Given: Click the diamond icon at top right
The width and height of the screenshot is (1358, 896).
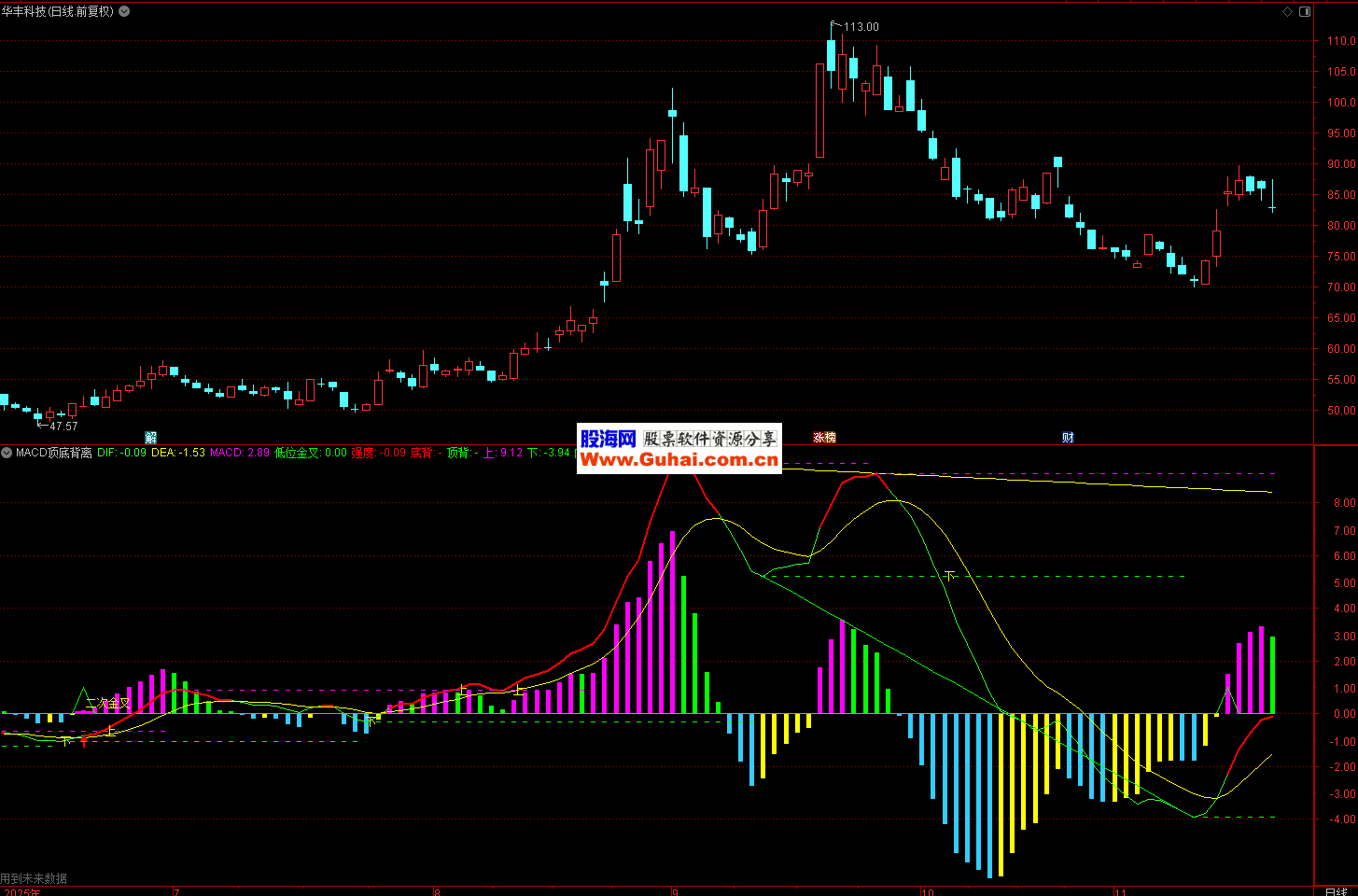Looking at the screenshot, I should click(x=1288, y=11).
